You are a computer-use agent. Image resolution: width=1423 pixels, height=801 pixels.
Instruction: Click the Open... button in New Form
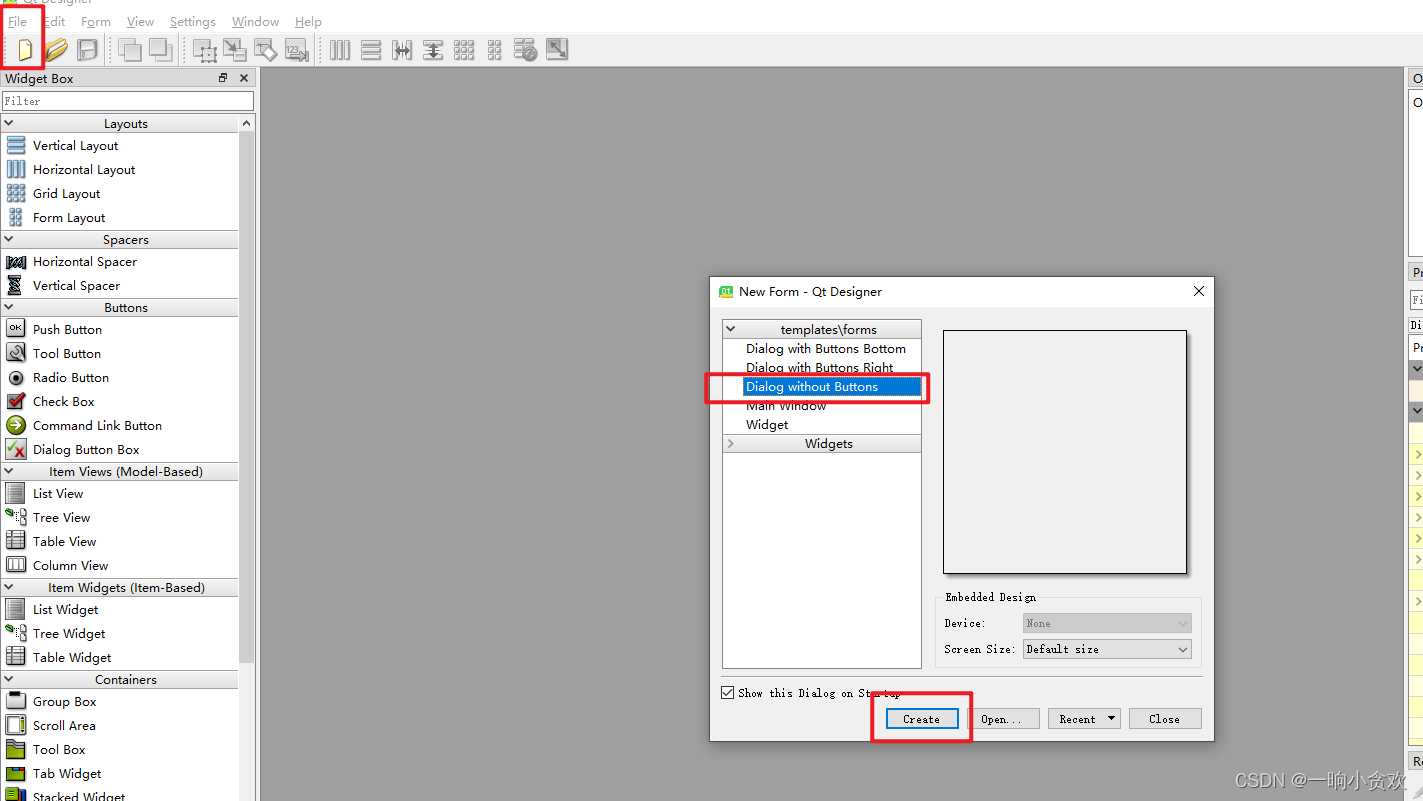pos(1001,719)
